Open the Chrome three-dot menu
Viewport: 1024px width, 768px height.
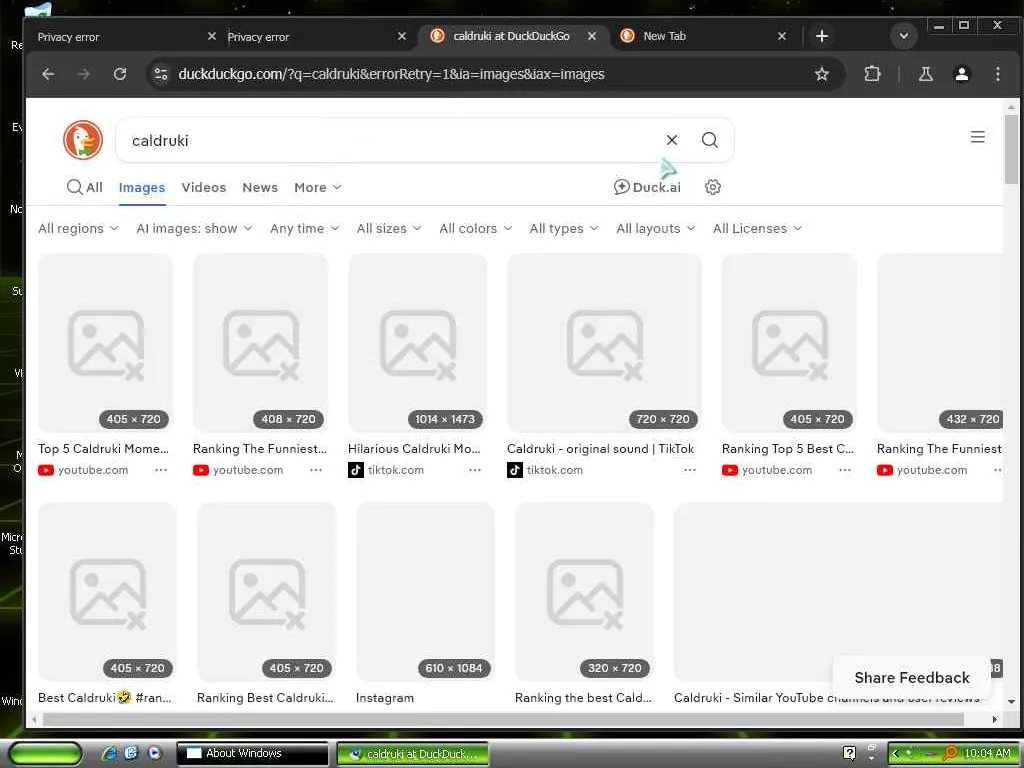tap(997, 74)
